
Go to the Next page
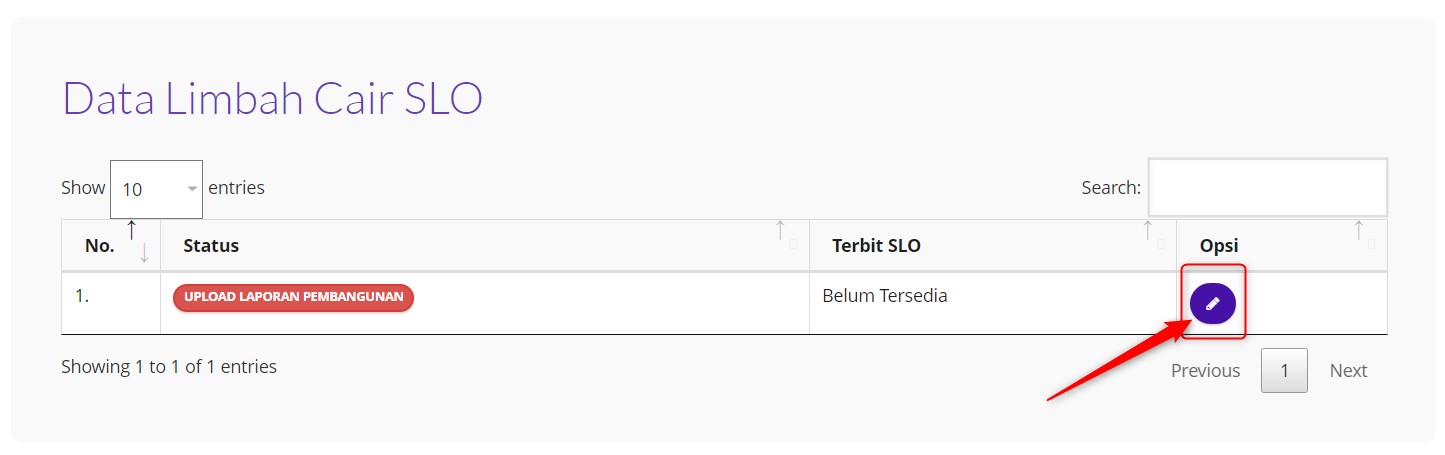pyautogui.click(x=1348, y=370)
